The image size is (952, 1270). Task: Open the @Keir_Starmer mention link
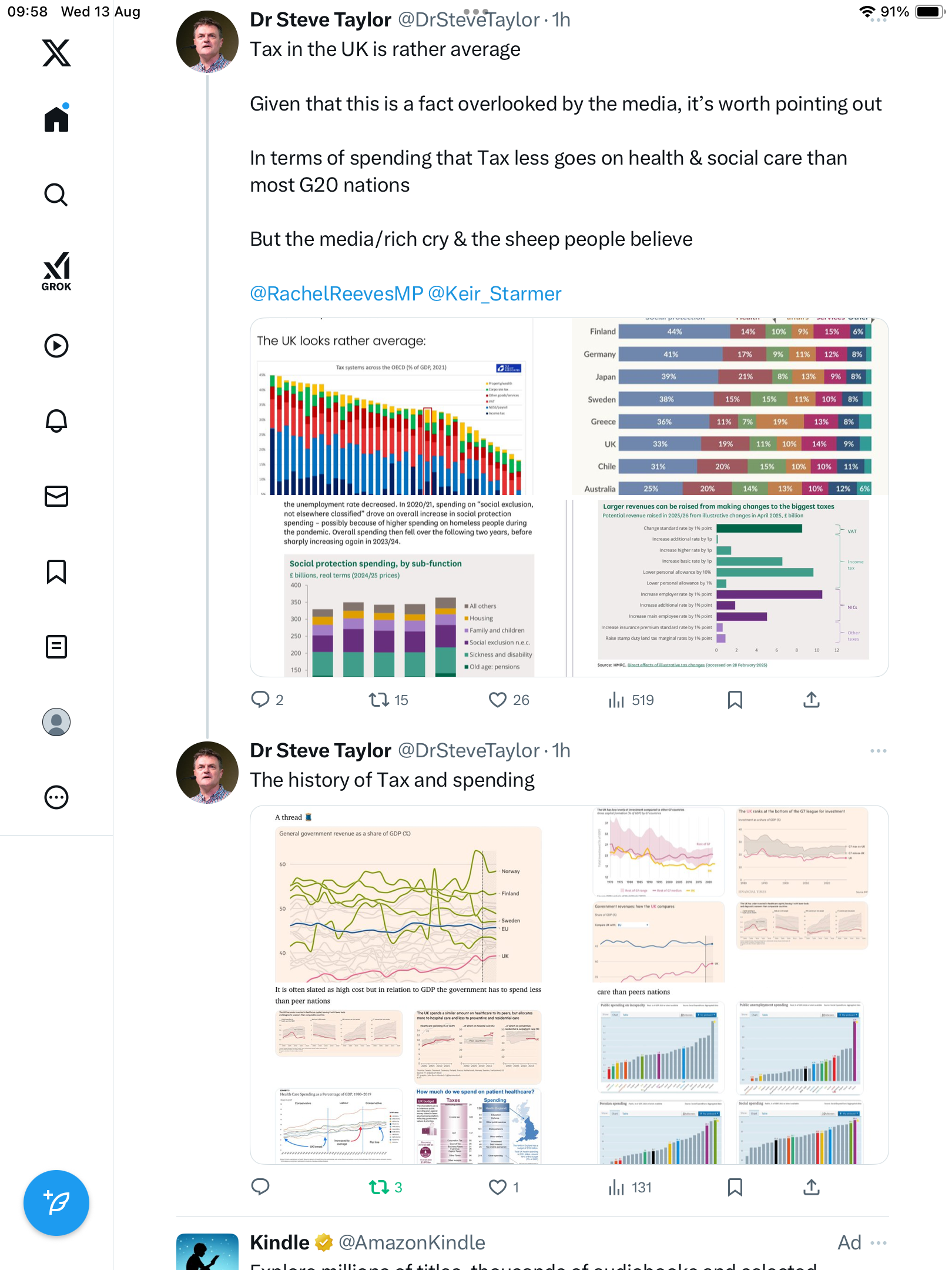[x=494, y=293]
